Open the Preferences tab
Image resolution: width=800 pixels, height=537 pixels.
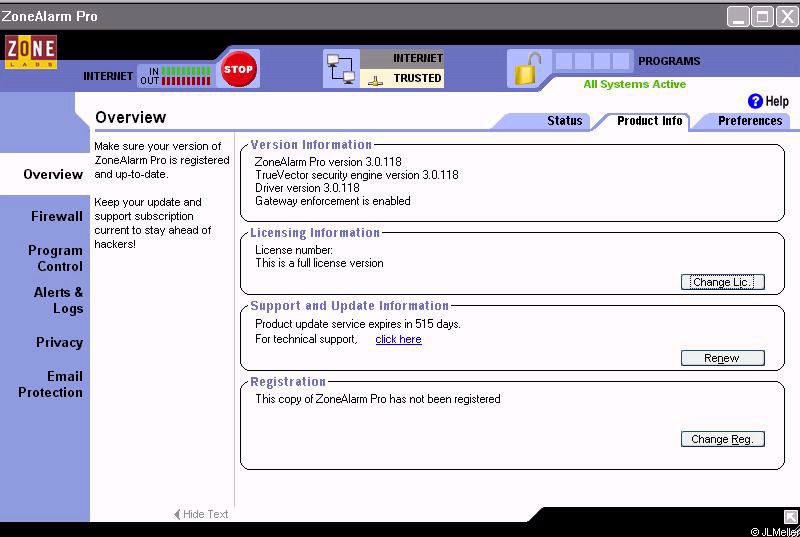pos(750,121)
